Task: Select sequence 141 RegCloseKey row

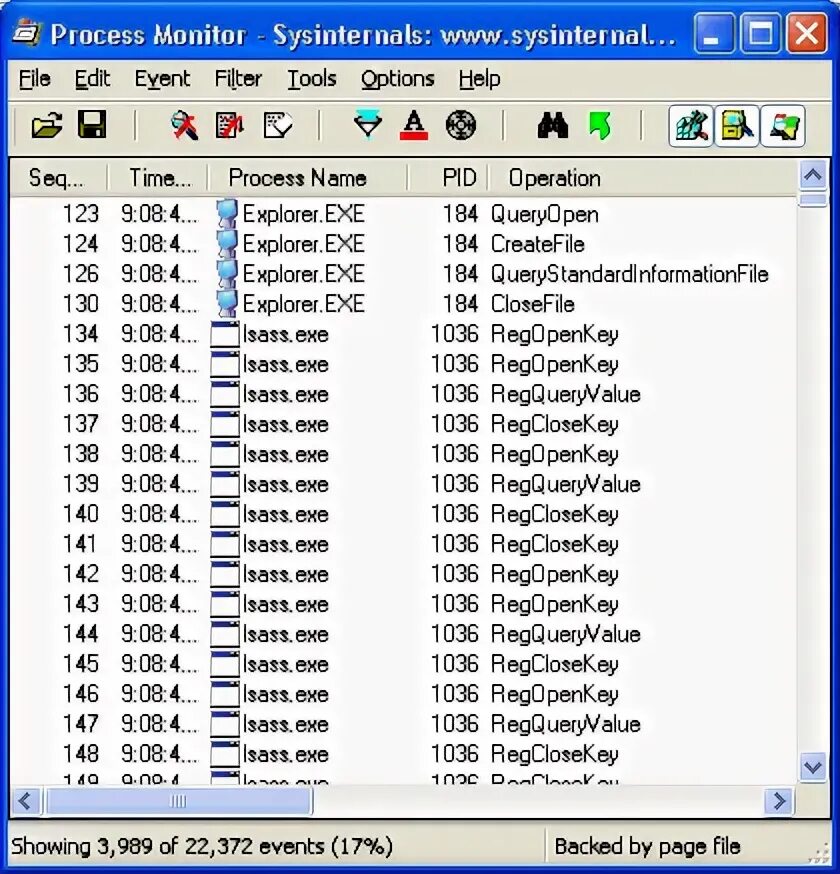Action: (404, 545)
